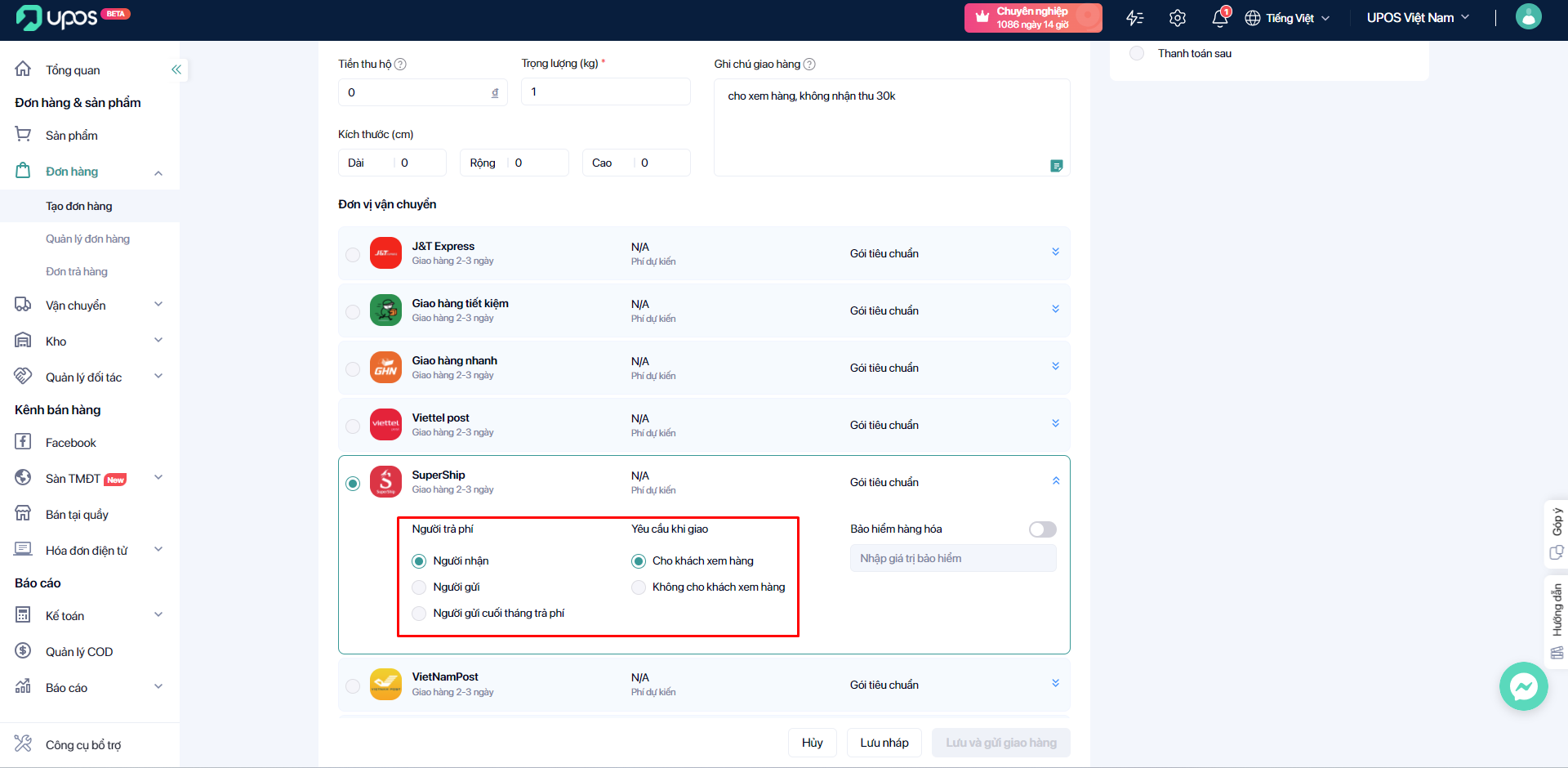Expand the Viettel post carrier options
Image resolution: width=1568 pixels, height=768 pixels.
click(1055, 424)
